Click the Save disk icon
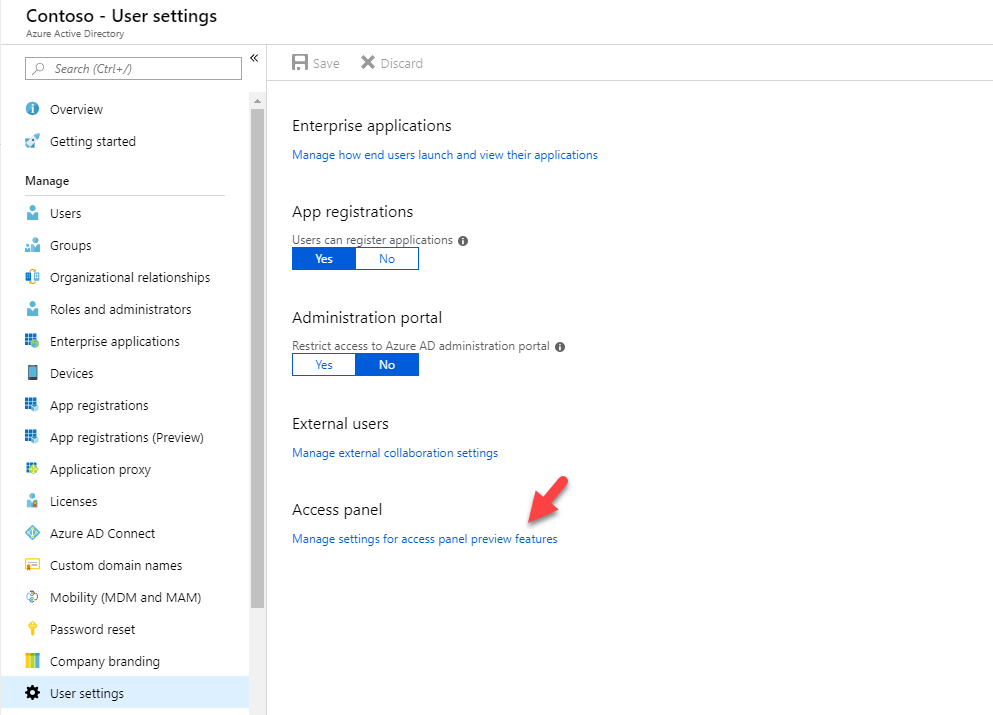Viewport: 993px width, 715px height. [300, 63]
